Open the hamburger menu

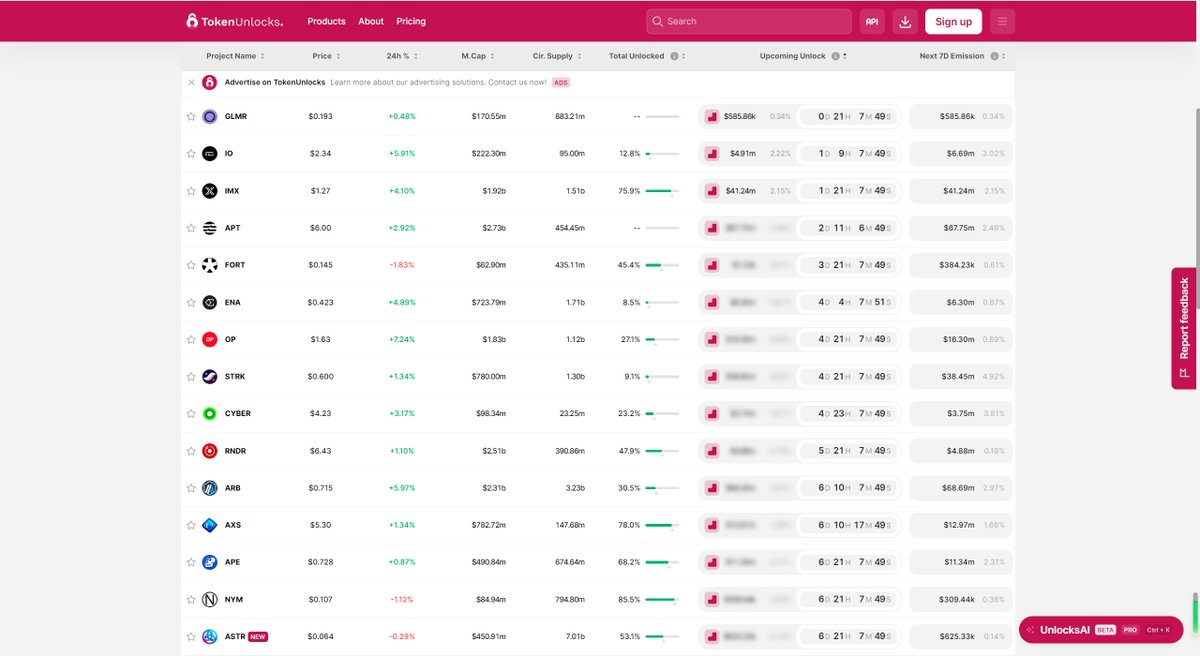point(1002,21)
